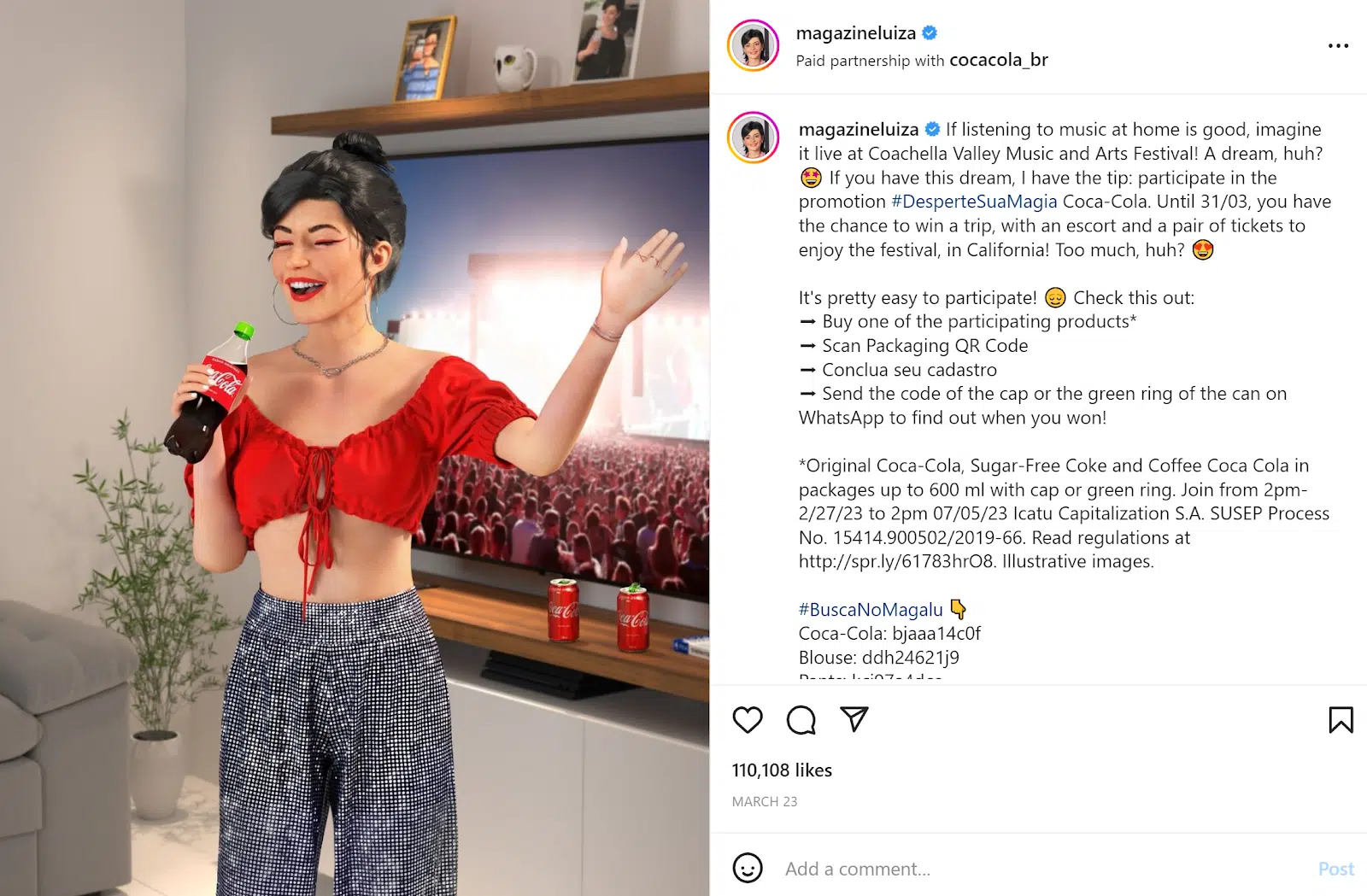Click magazineluiza username in caption
The width and height of the screenshot is (1367, 896).
(x=859, y=130)
